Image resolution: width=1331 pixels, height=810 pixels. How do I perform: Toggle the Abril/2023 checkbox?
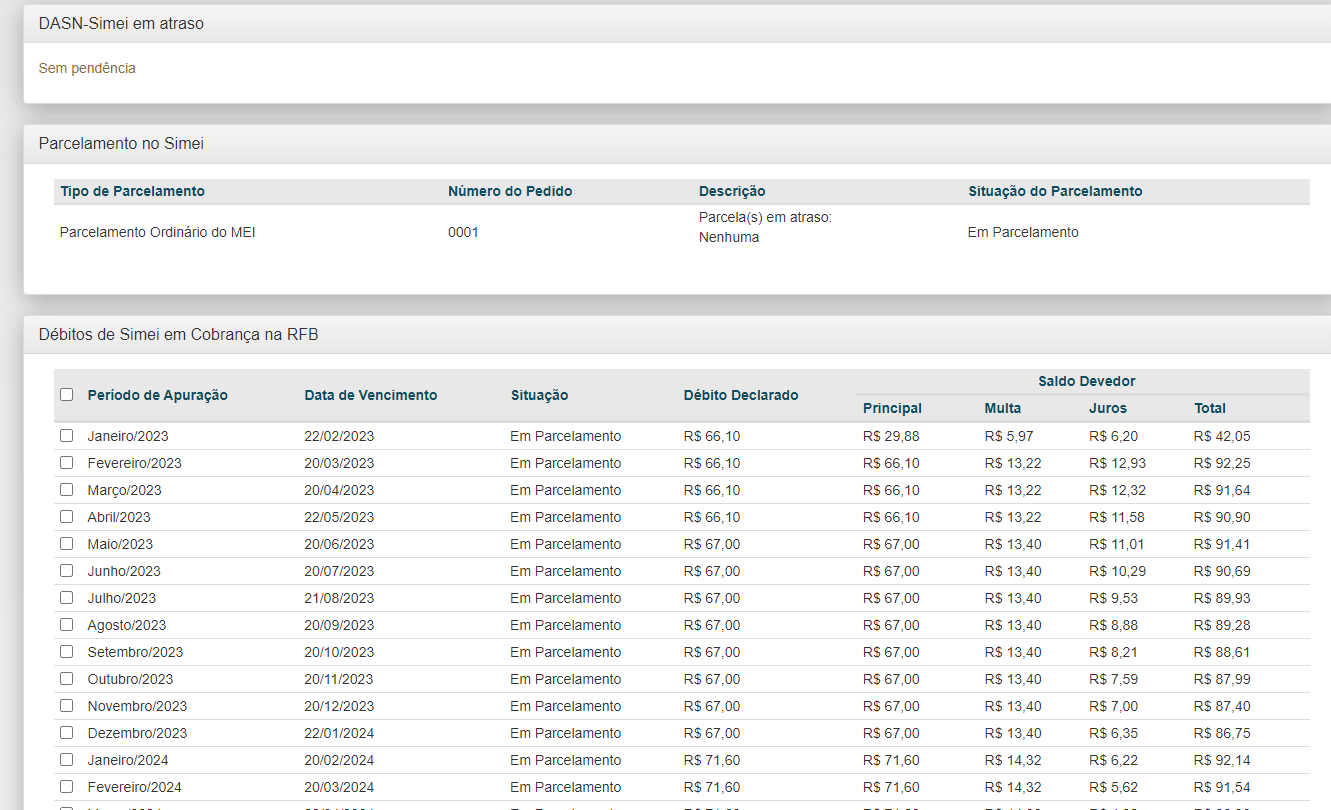pyautogui.click(x=66, y=517)
